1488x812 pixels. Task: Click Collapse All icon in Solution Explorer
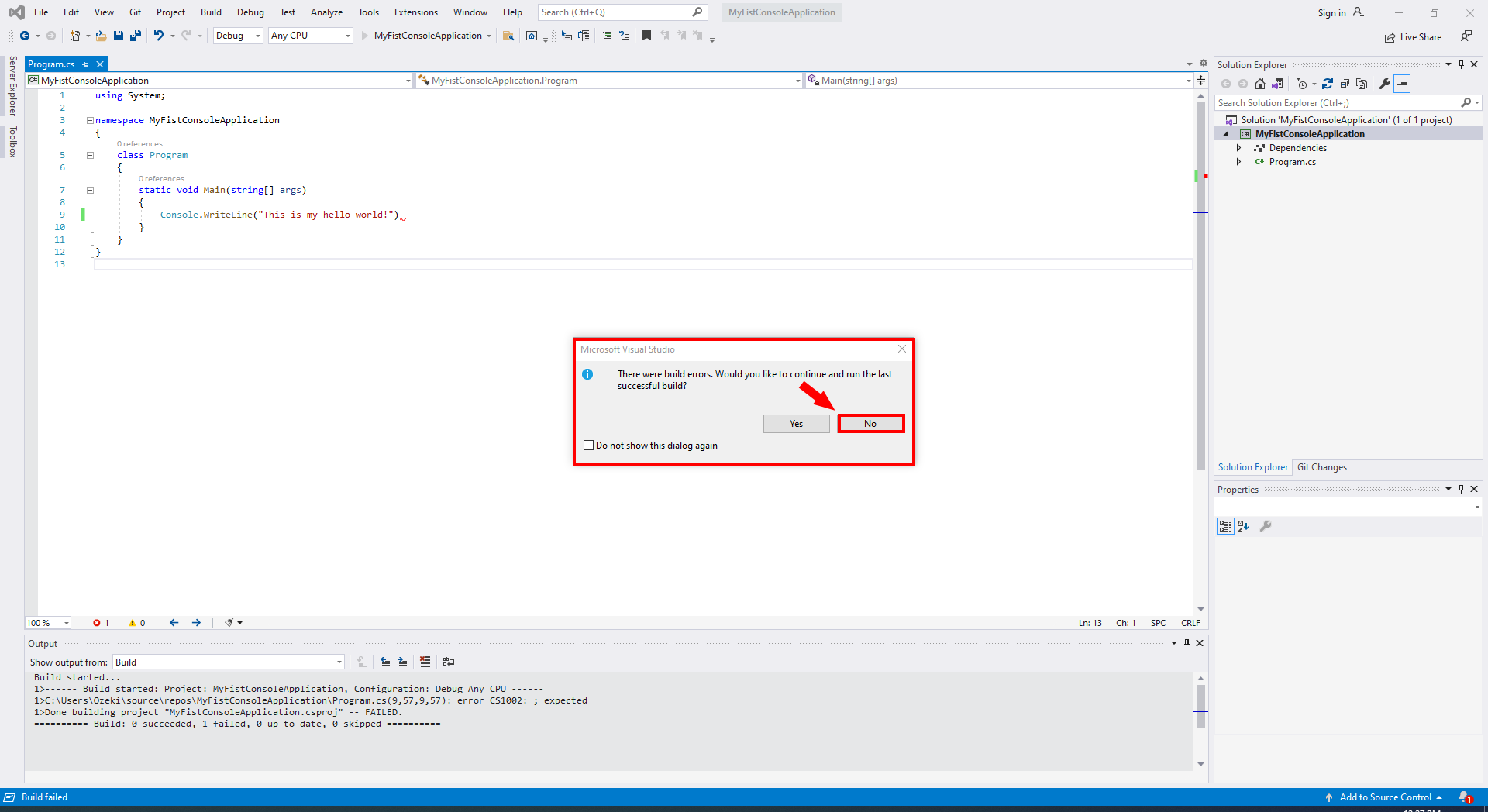pos(1345,84)
